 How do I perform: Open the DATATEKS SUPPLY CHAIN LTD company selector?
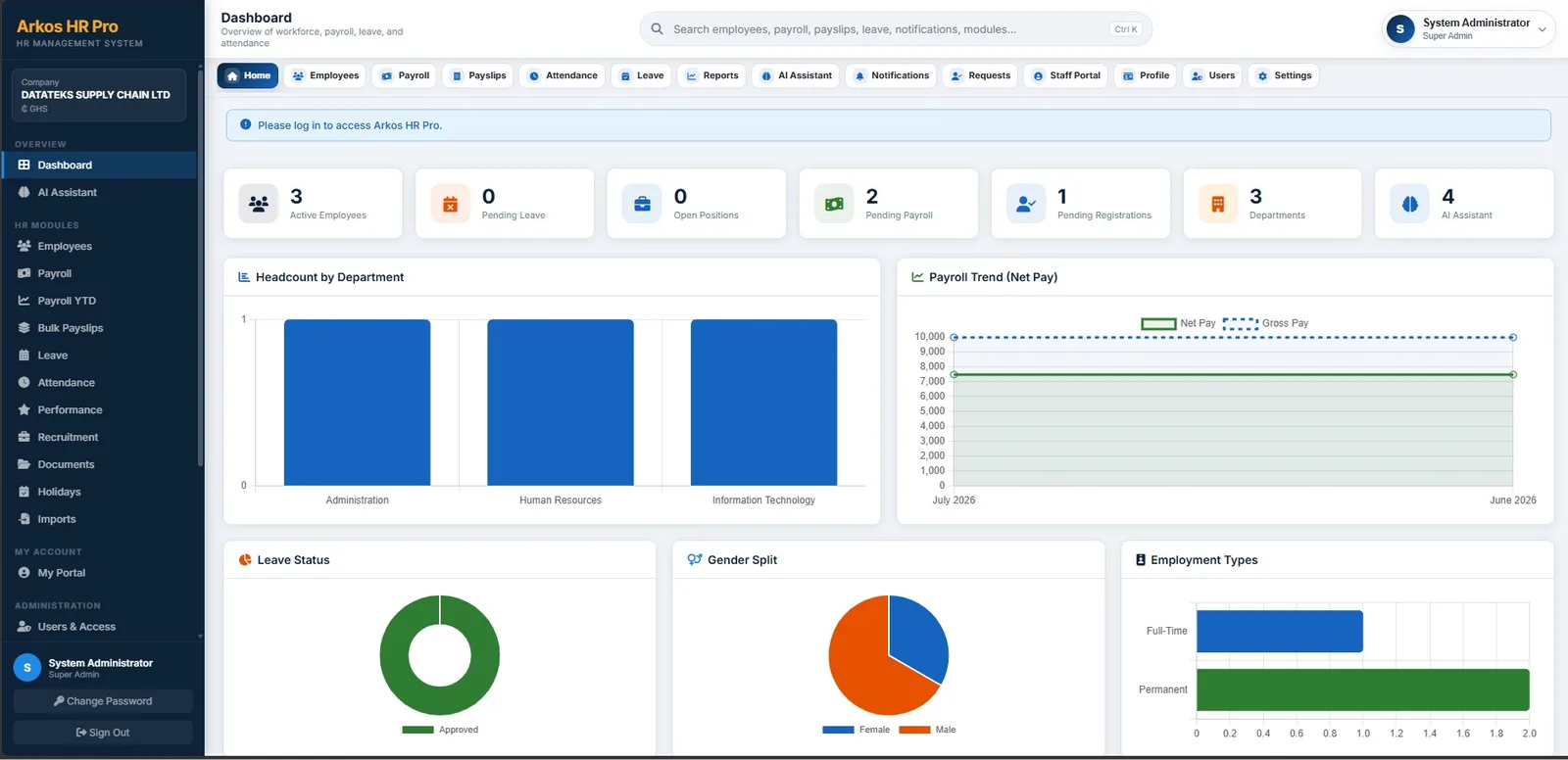pos(98,95)
